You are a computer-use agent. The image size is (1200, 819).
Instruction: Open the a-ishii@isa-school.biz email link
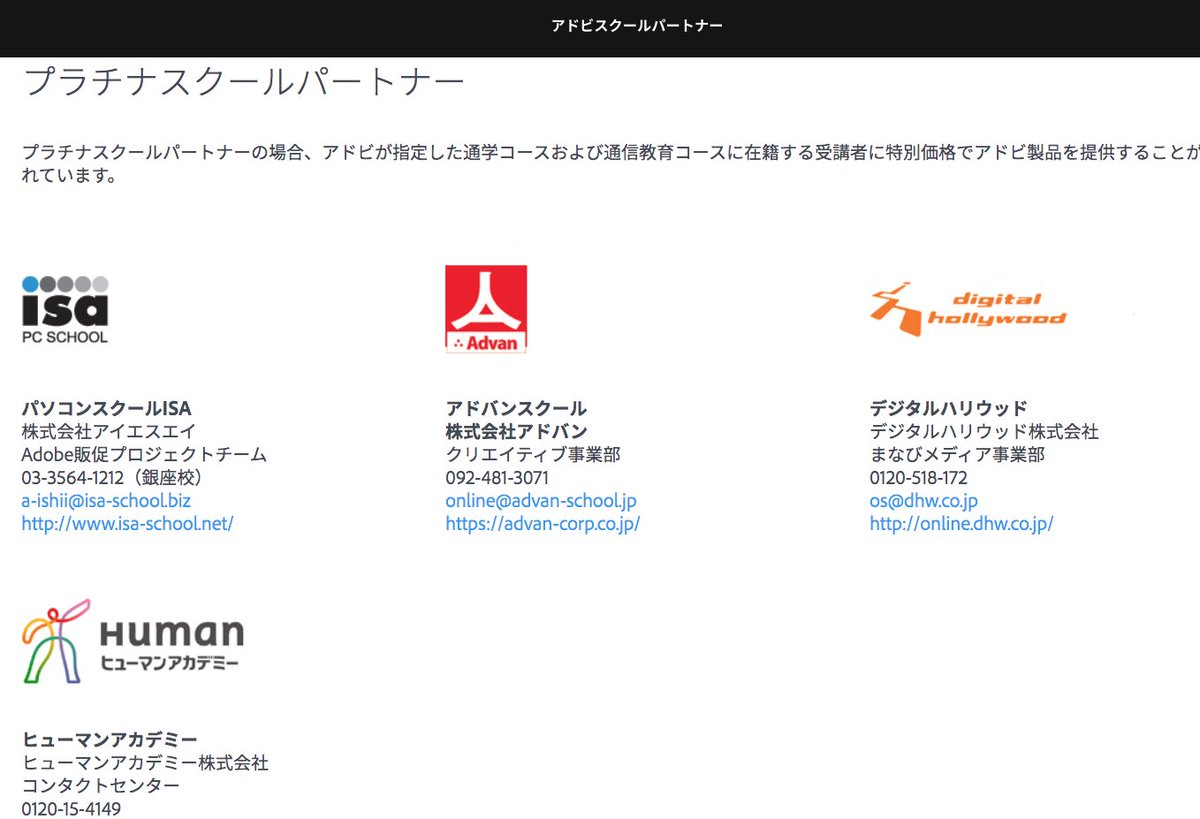click(x=106, y=501)
